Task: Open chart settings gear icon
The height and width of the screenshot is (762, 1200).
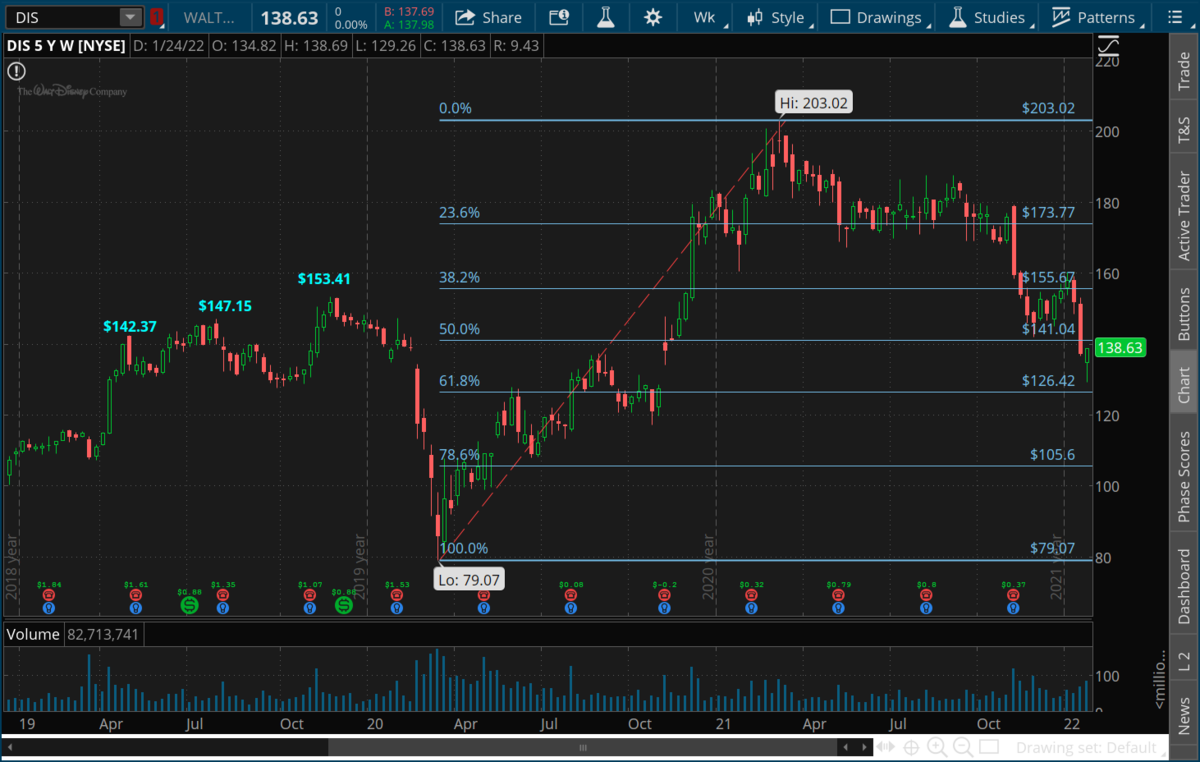Action: [x=653, y=17]
